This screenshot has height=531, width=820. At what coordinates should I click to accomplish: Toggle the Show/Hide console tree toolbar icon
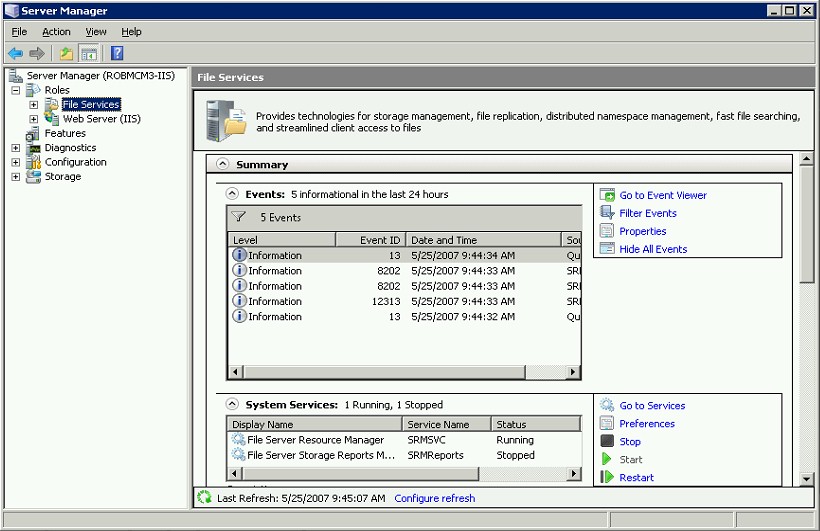(89, 53)
